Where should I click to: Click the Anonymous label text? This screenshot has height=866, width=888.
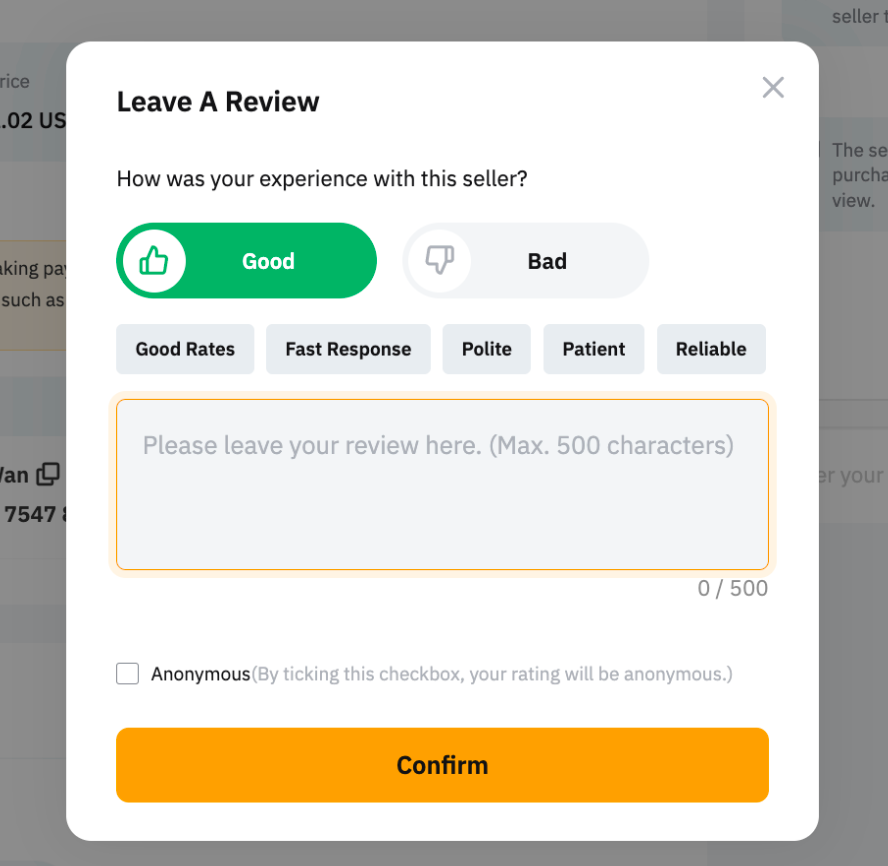click(x=200, y=674)
